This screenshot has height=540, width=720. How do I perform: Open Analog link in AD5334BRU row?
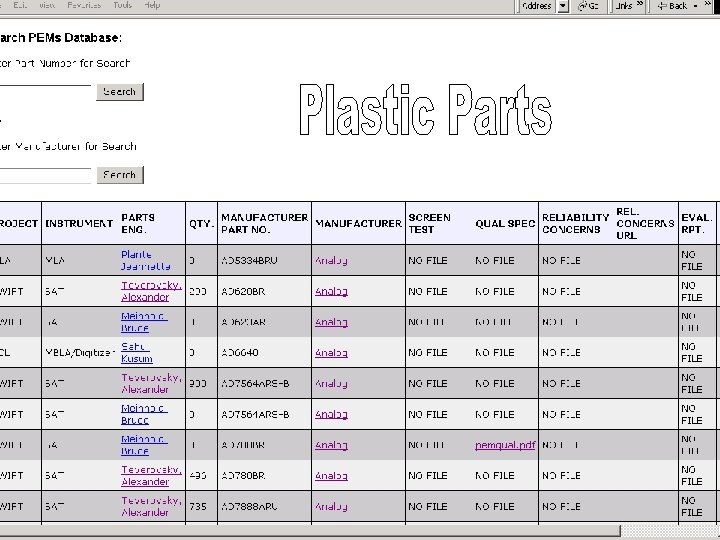(x=331, y=260)
